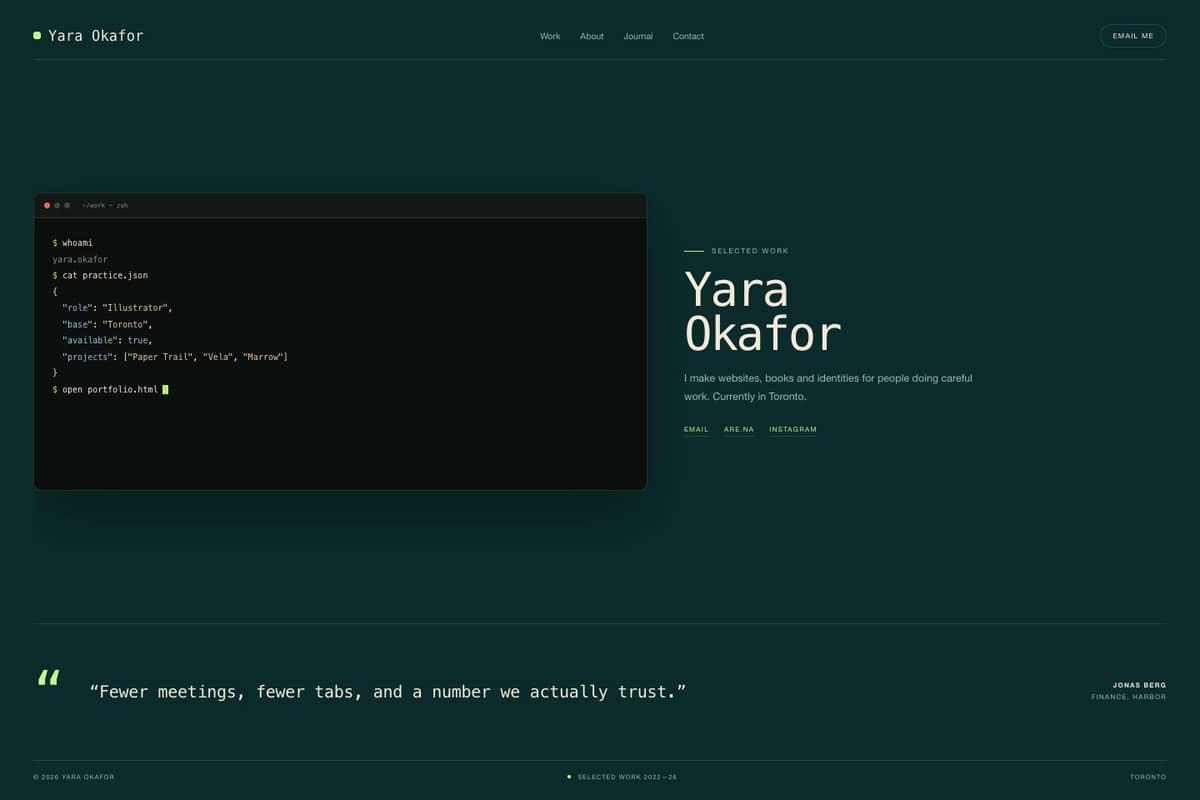Open the INSTAGRAM link

pyautogui.click(x=793, y=430)
